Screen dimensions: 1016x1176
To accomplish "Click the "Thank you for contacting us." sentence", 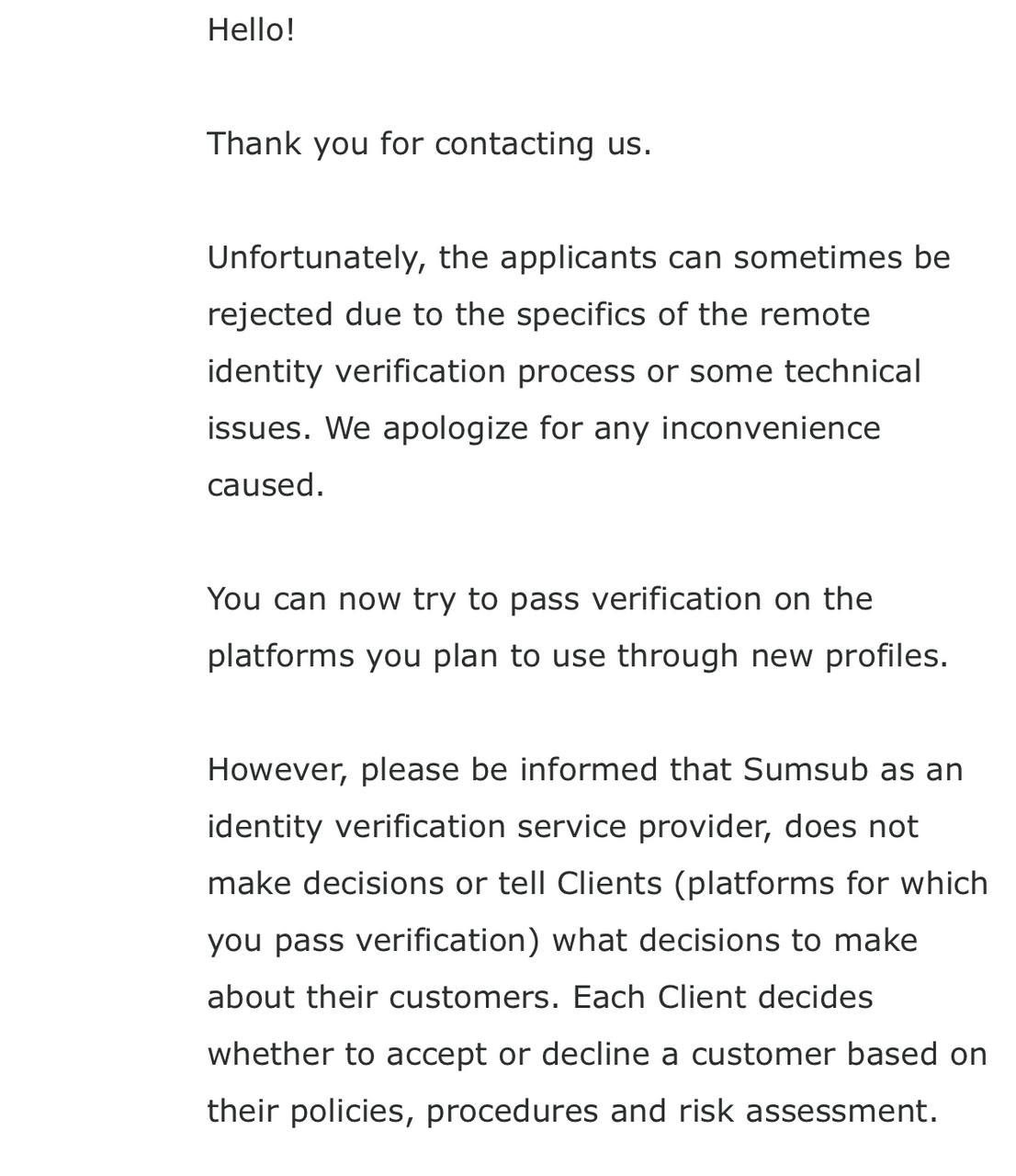I will pos(429,143).
